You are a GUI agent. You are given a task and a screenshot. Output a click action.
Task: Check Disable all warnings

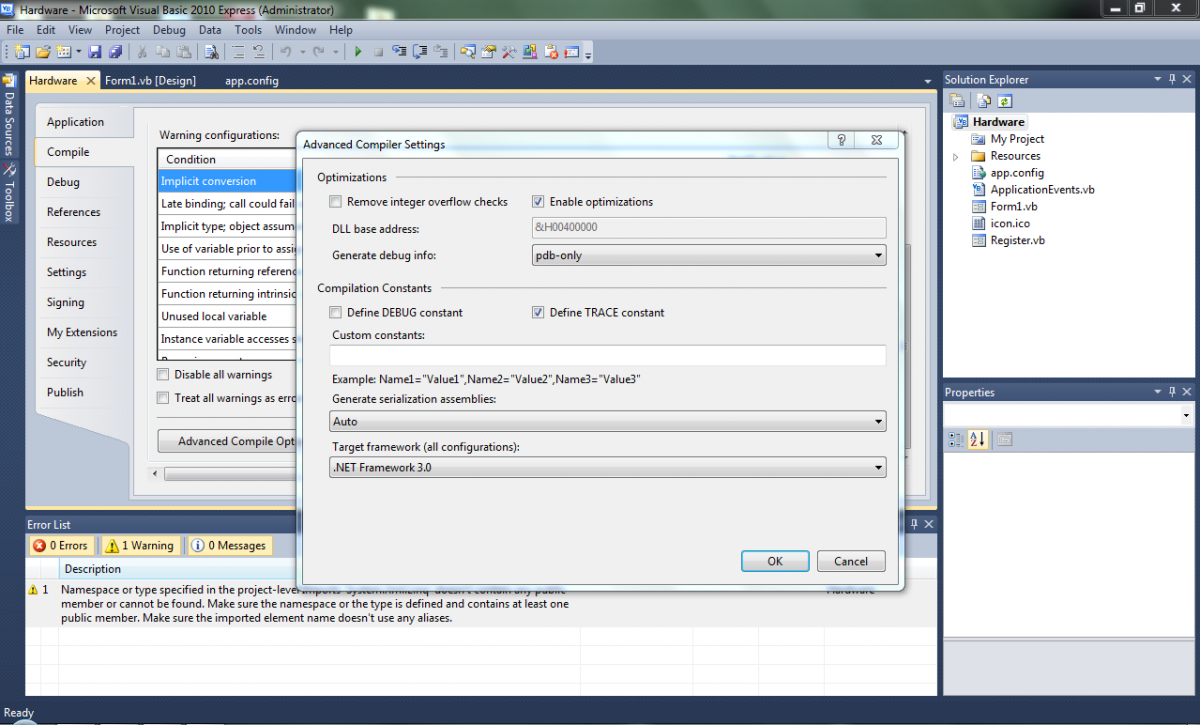(163, 375)
